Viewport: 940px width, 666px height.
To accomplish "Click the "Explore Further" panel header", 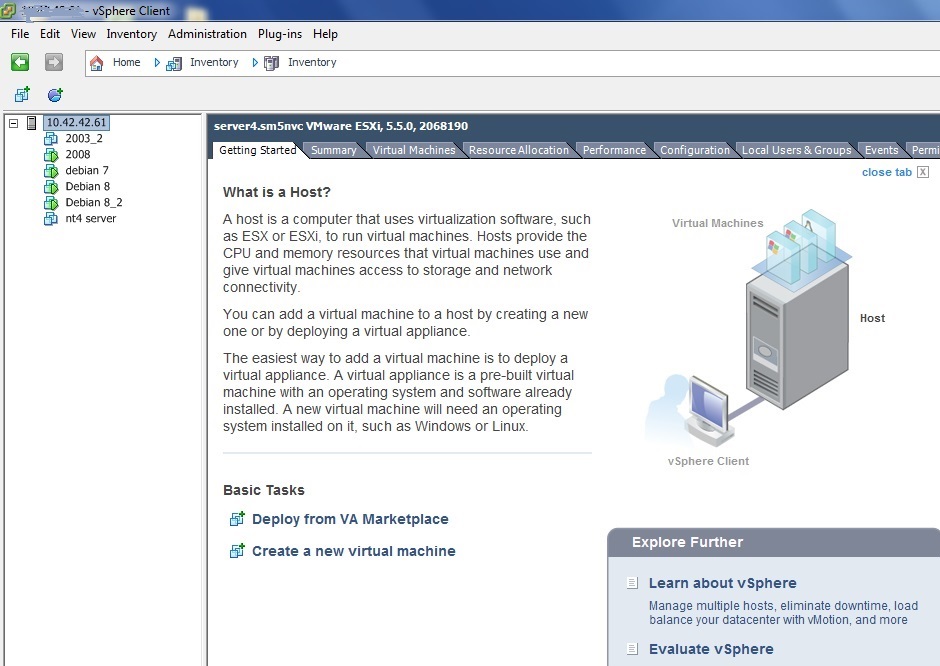I will coord(773,543).
